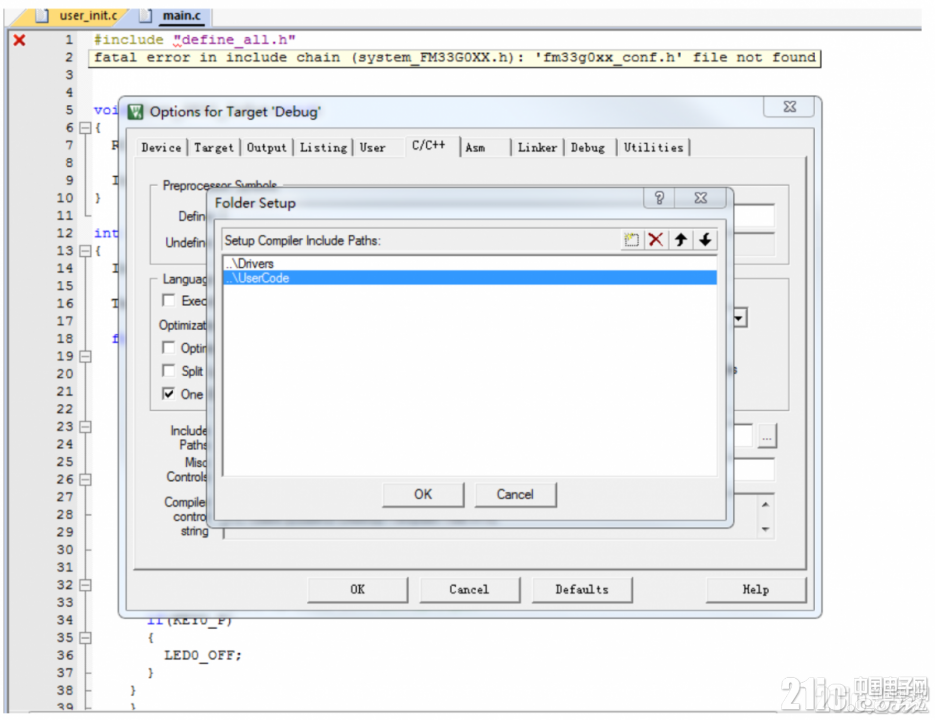The image size is (935, 720).
Task: Select the C/C++ tab
Action: [x=429, y=146]
